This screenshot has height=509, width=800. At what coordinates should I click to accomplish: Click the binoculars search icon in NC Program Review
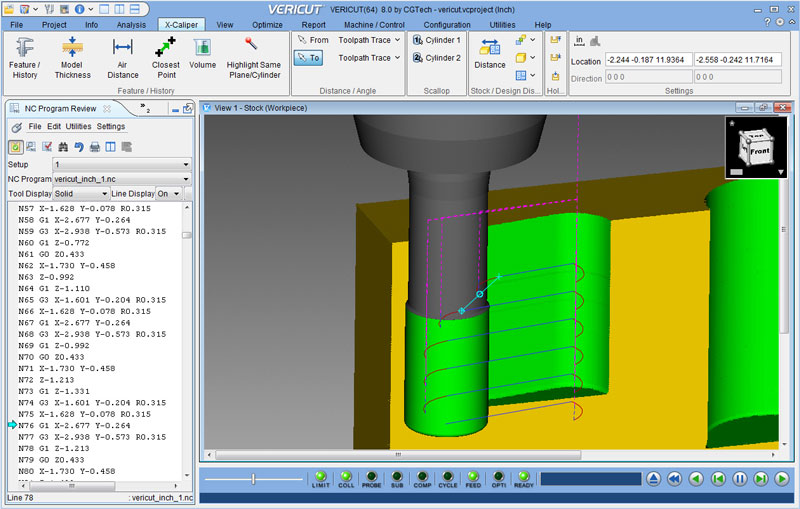(x=61, y=146)
